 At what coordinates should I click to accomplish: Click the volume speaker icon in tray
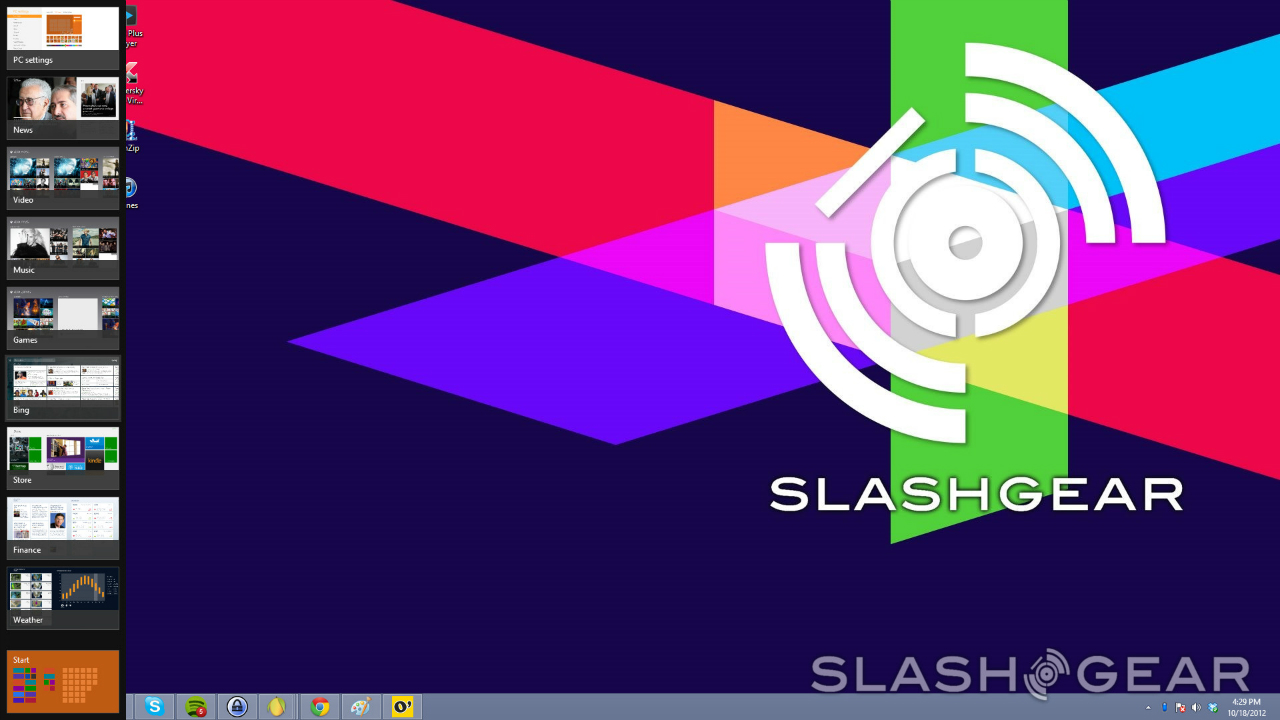(x=1197, y=708)
